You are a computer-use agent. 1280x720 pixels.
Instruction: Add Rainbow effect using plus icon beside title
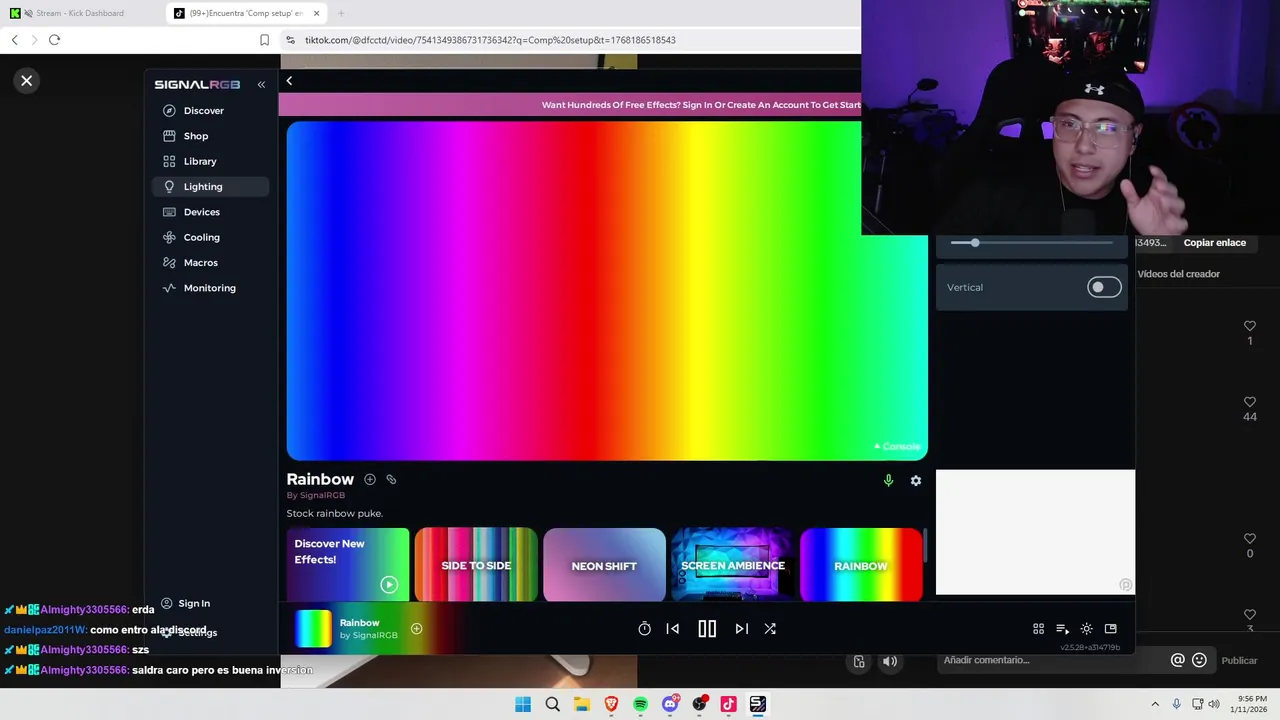pyautogui.click(x=370, y=480)
